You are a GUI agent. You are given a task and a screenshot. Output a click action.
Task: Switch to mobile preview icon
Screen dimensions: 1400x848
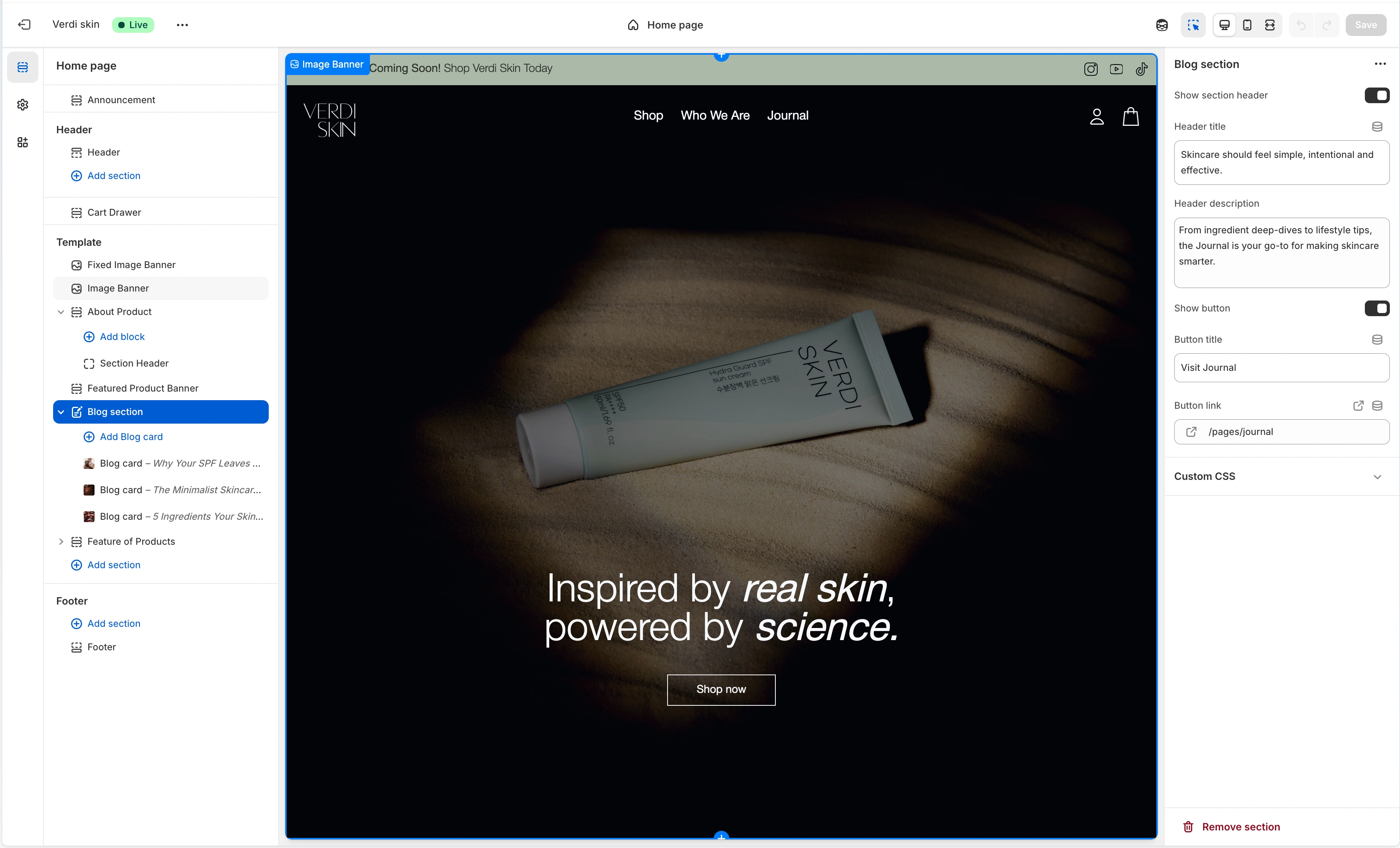(1246, 25)
